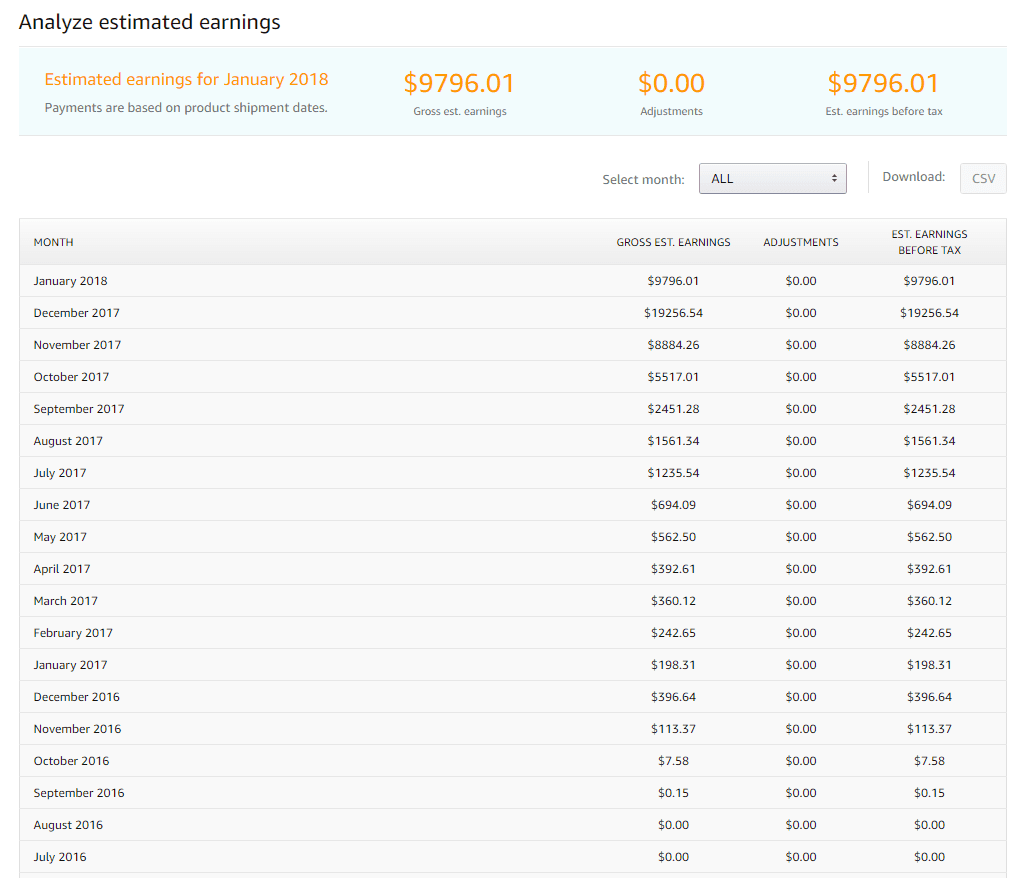Click gross earnings $360.12 for March 2017

673,601
